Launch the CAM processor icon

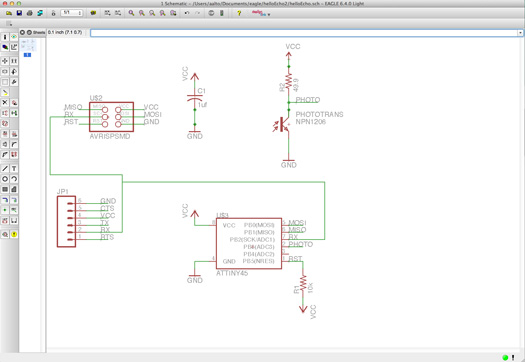point(40,13)
